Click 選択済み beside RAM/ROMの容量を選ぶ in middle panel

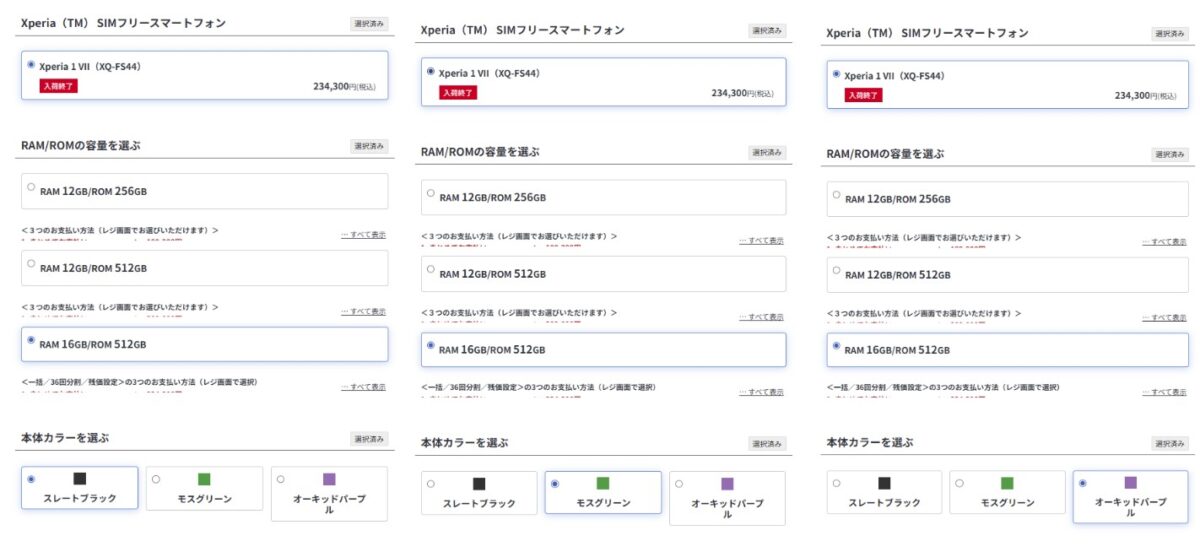[768, 153]
